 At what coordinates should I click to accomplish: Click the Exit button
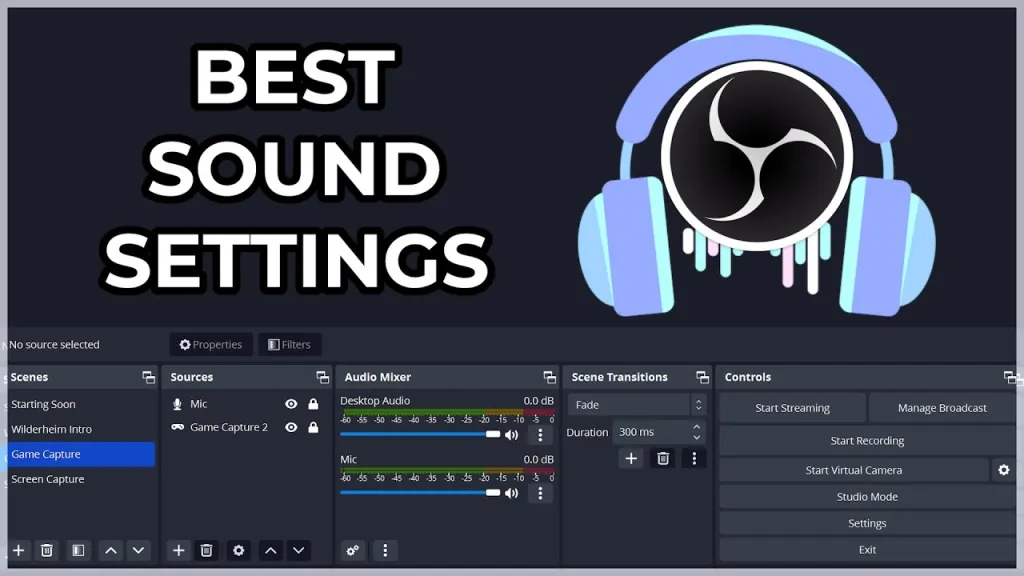click(x=867, y=550)
